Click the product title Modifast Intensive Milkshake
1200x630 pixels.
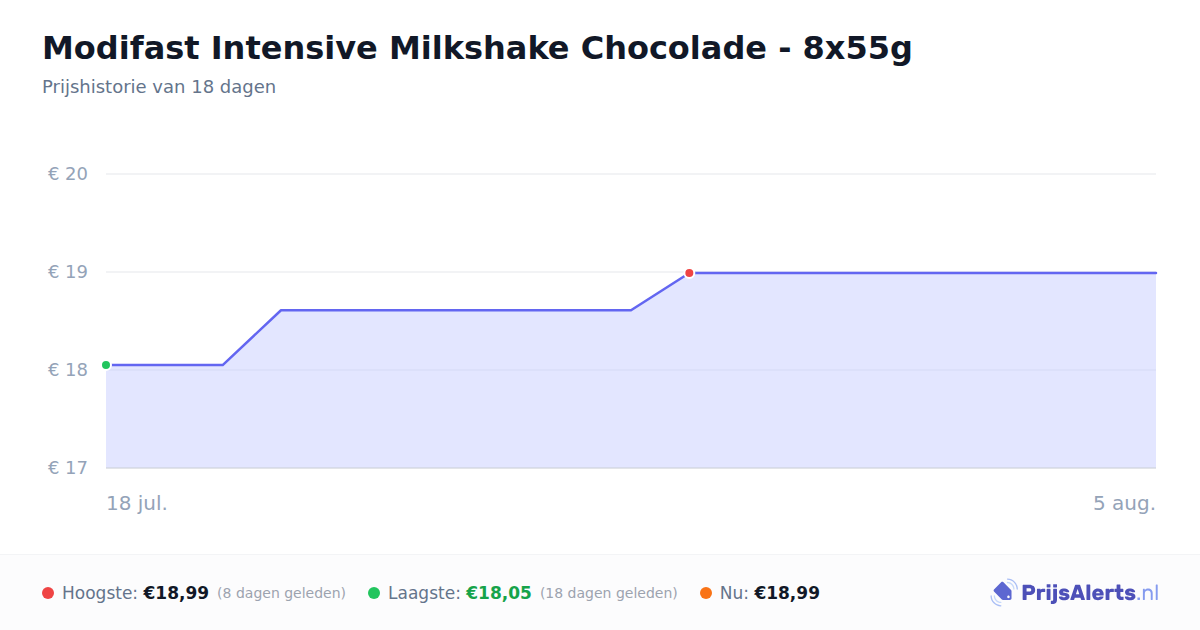click(477, 48)
